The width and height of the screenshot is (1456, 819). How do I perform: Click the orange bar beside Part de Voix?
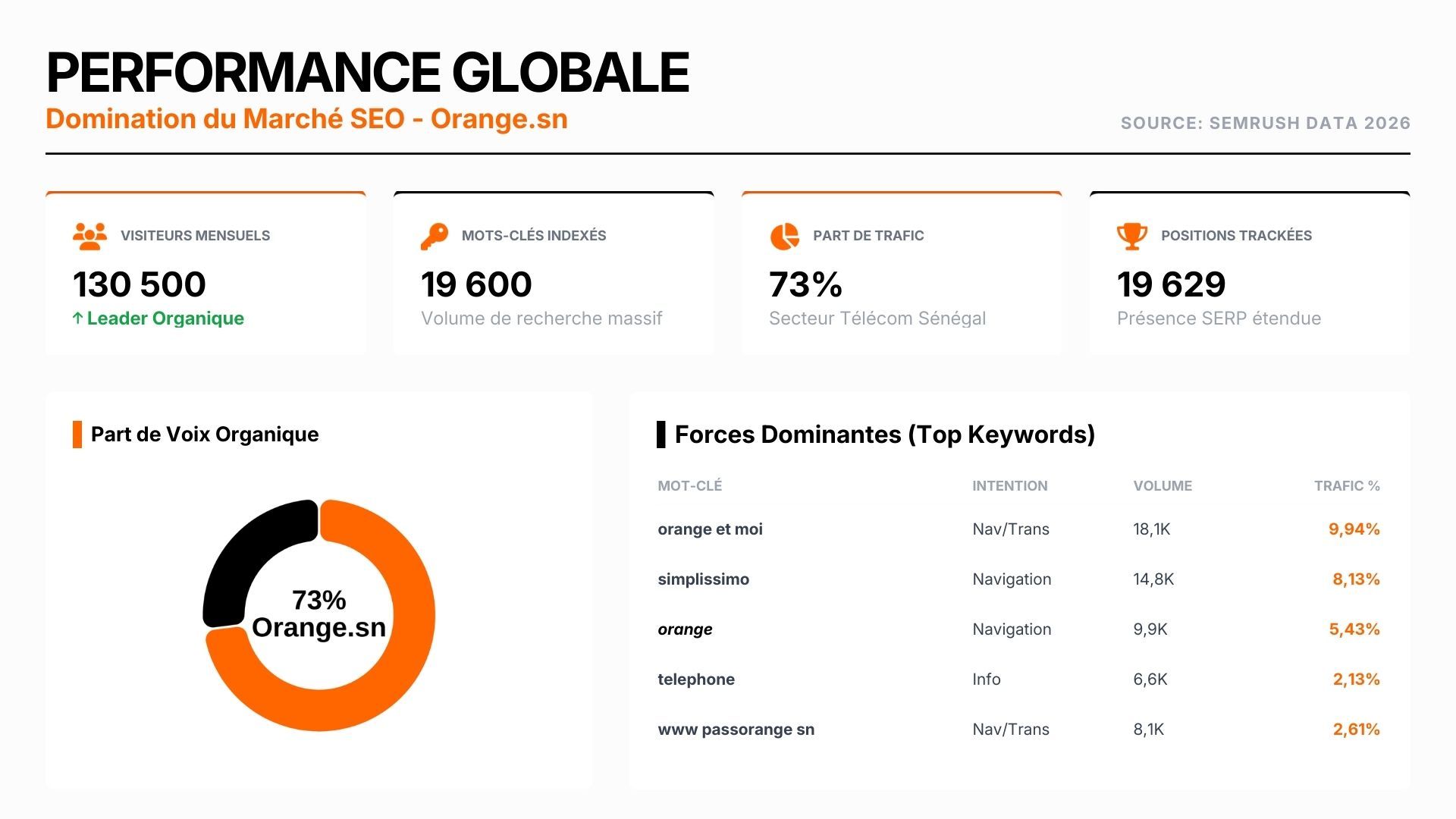coord(77,435)
